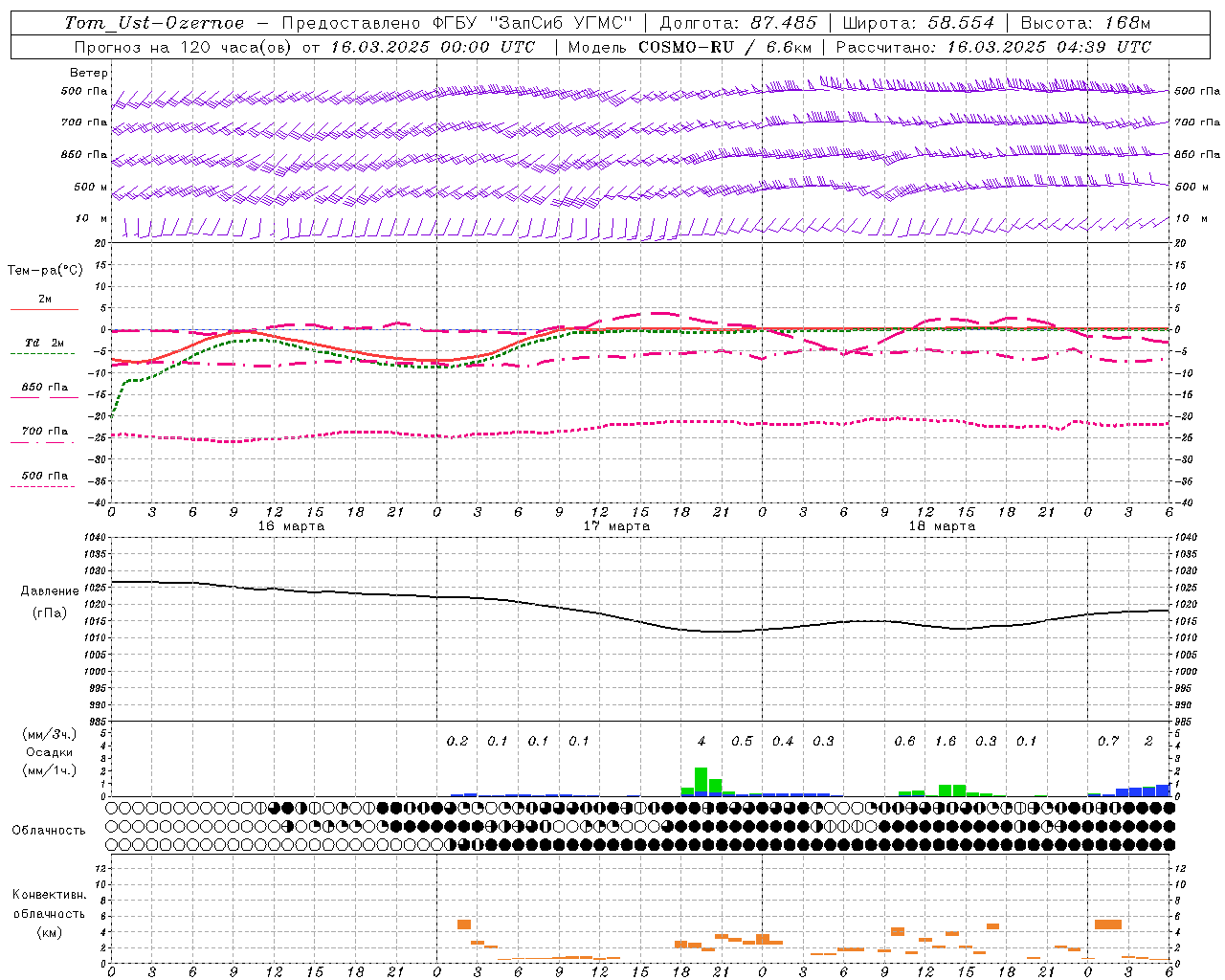Click the dash-dot '700 гПа' temperature legend entry
The image size is (1225, 980).
44,432
